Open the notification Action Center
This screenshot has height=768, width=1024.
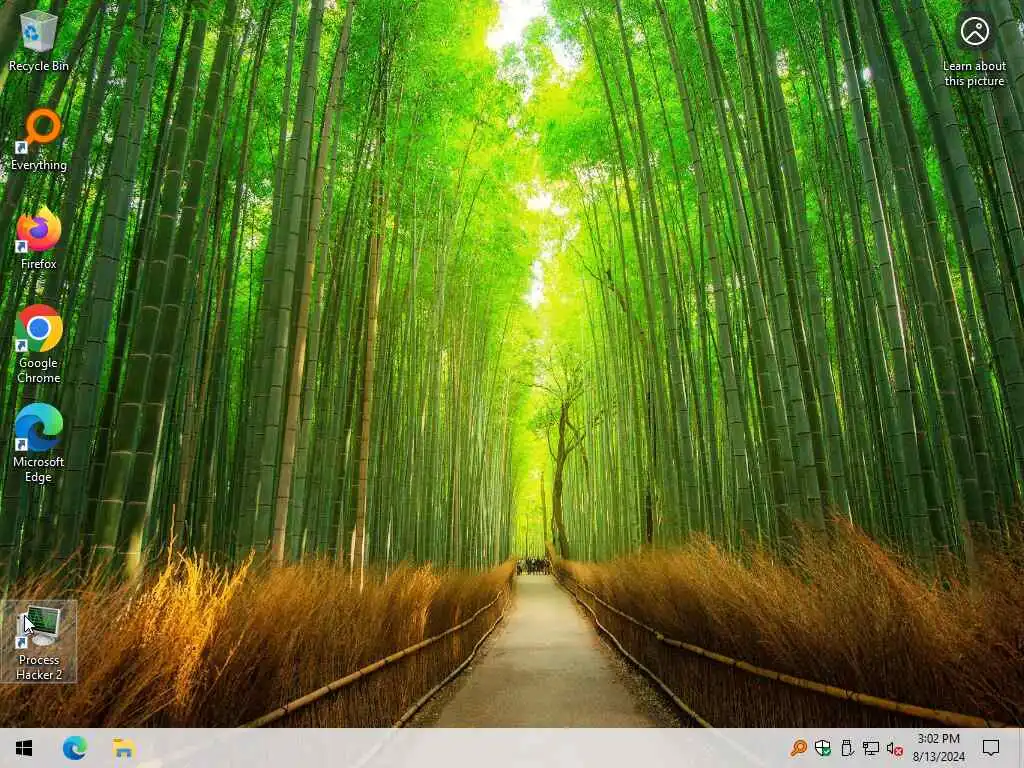pyautogui.click(x=991, y=748)
